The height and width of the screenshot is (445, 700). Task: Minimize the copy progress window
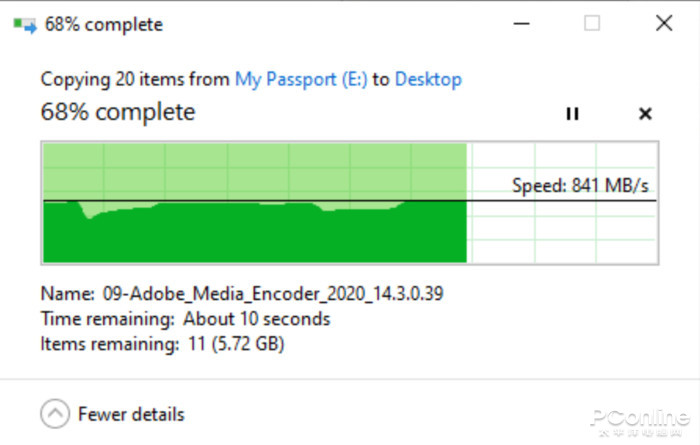pos(522,24)
